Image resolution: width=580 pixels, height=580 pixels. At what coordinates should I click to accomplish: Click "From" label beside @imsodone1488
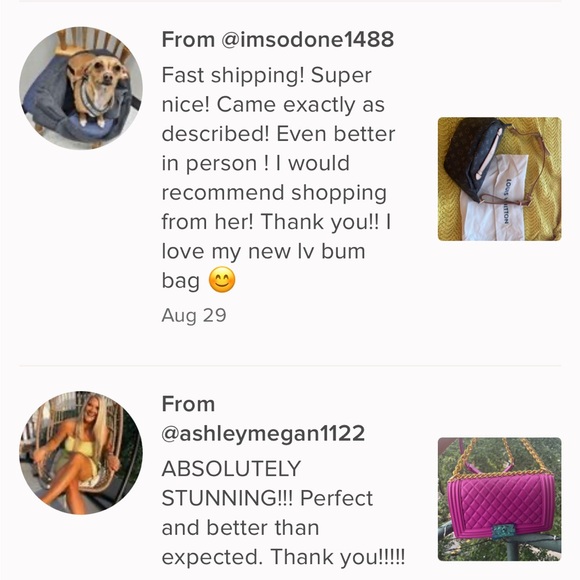point(188,39)
